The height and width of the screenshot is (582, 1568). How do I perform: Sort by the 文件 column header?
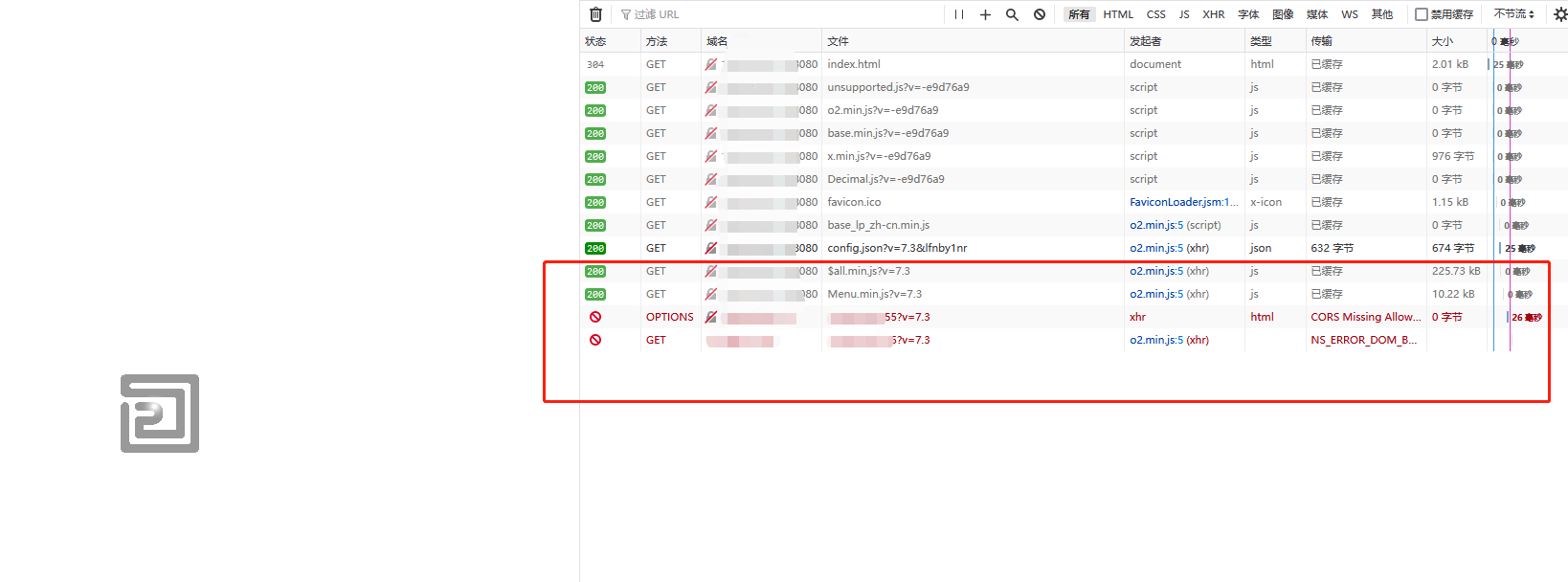(x=973, y=41)
